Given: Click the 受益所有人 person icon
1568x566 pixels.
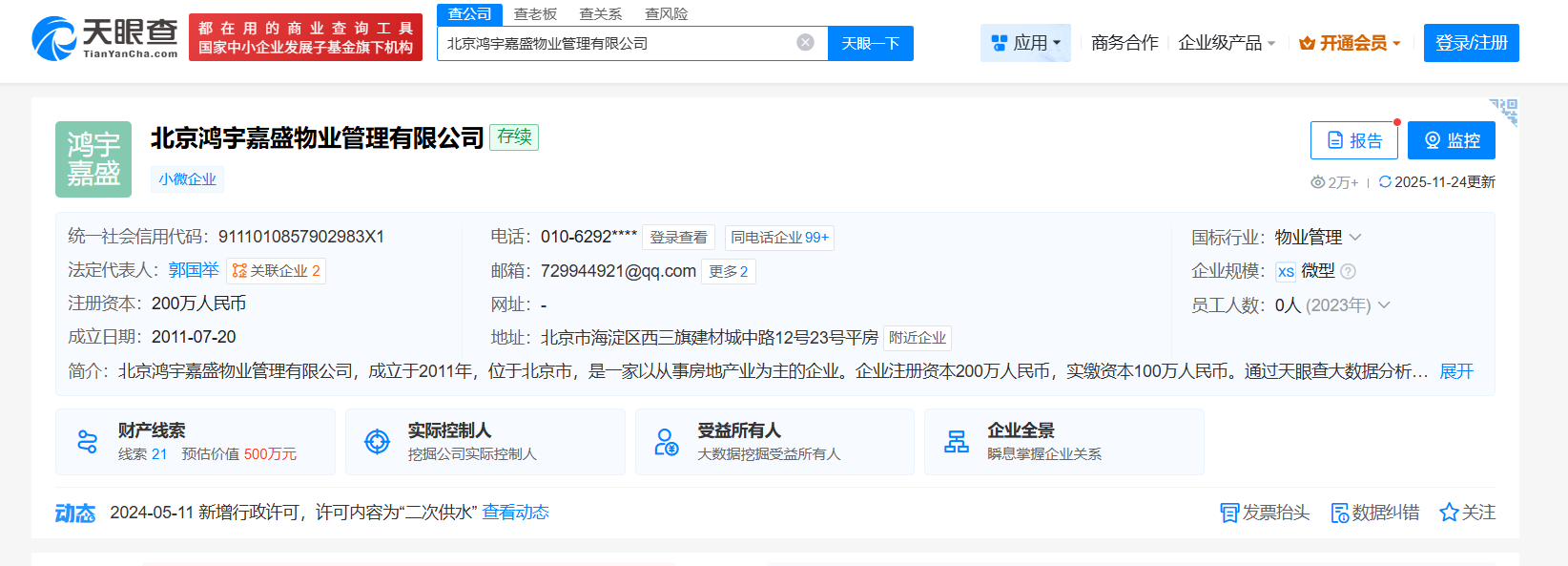Looking at the screenshot, I should tap(667, 442).
